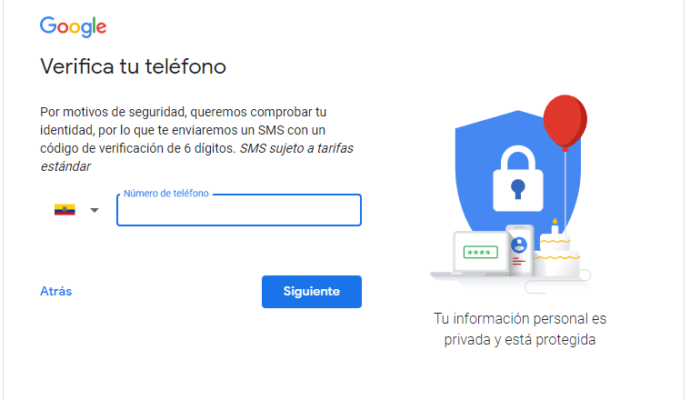Click the SMS sujeto a tarifas estándar text
Image resolution: width=690 pixels, height=400 pixels.
point(295,148)
